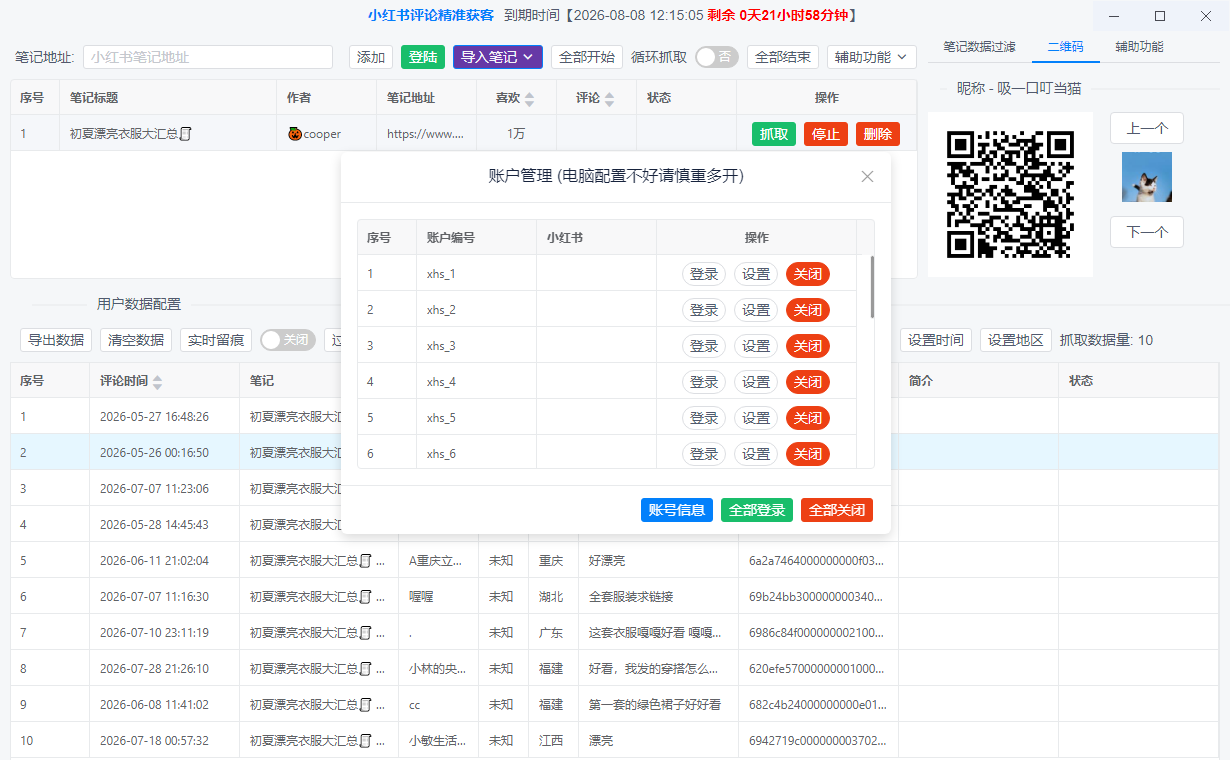Image resolution: width=1230 pixels, height=760 pixels.
Task: Click the 上一个 button
Action: click(x=1147, y=128)
